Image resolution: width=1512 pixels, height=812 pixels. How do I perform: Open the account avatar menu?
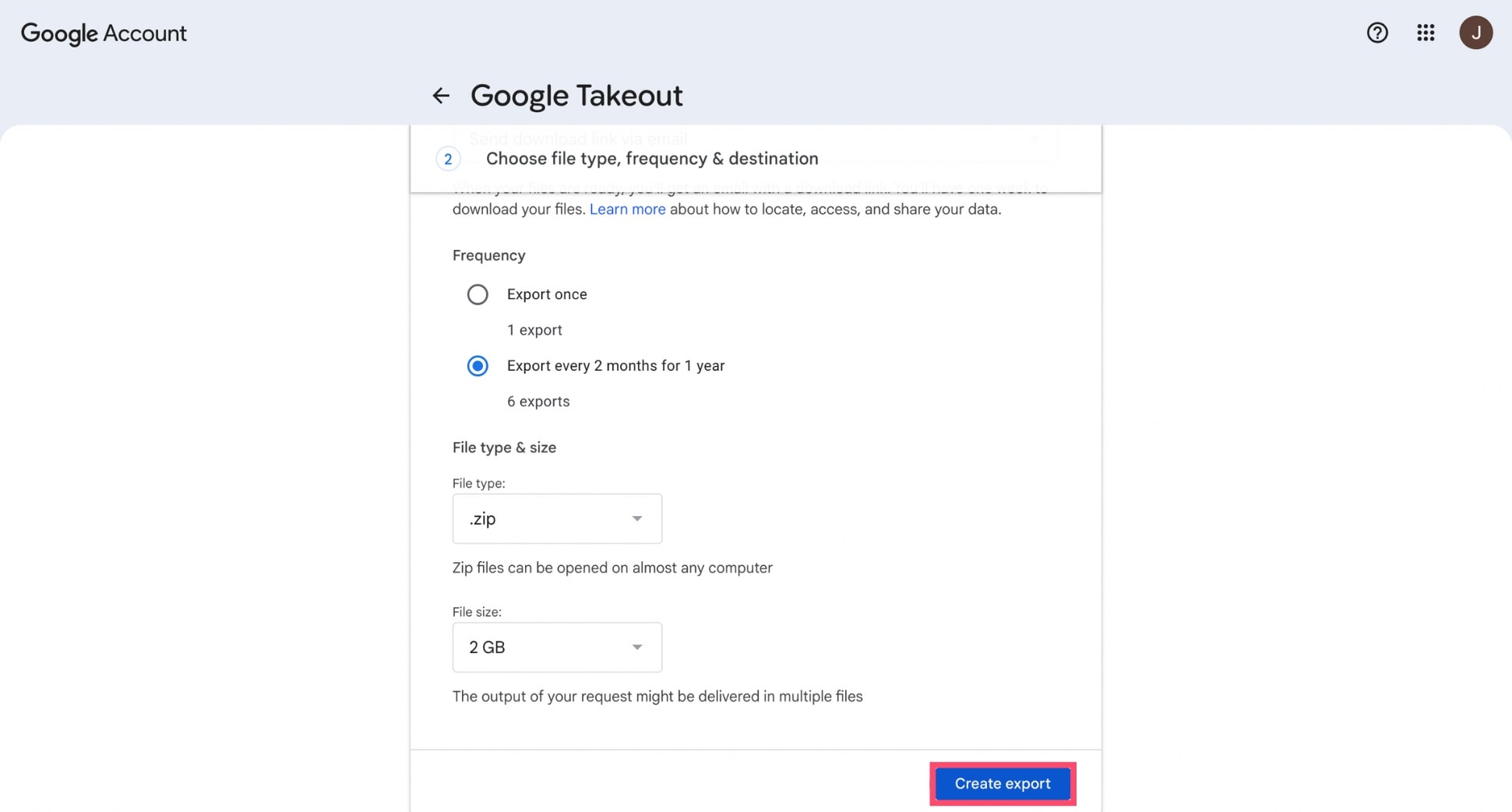[x=1476, y=33]
